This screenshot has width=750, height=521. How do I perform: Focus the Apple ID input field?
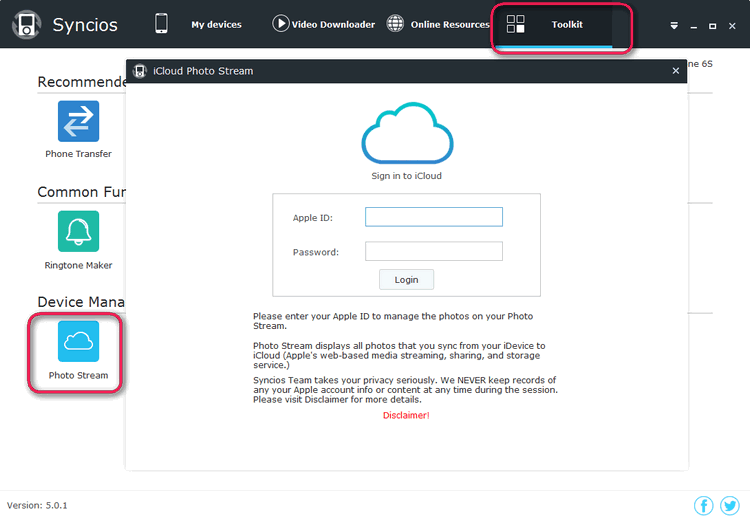click(x=434, y=217)
